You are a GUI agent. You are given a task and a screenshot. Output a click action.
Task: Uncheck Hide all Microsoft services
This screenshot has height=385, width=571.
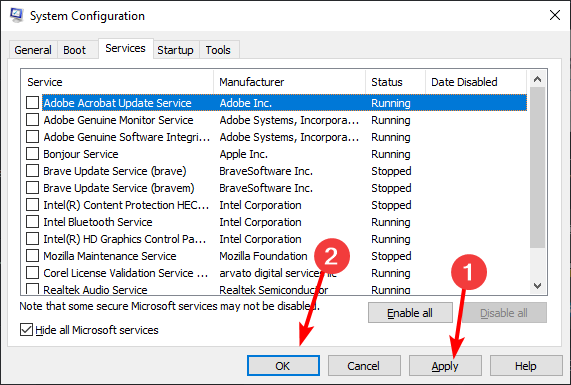point(26,330)
